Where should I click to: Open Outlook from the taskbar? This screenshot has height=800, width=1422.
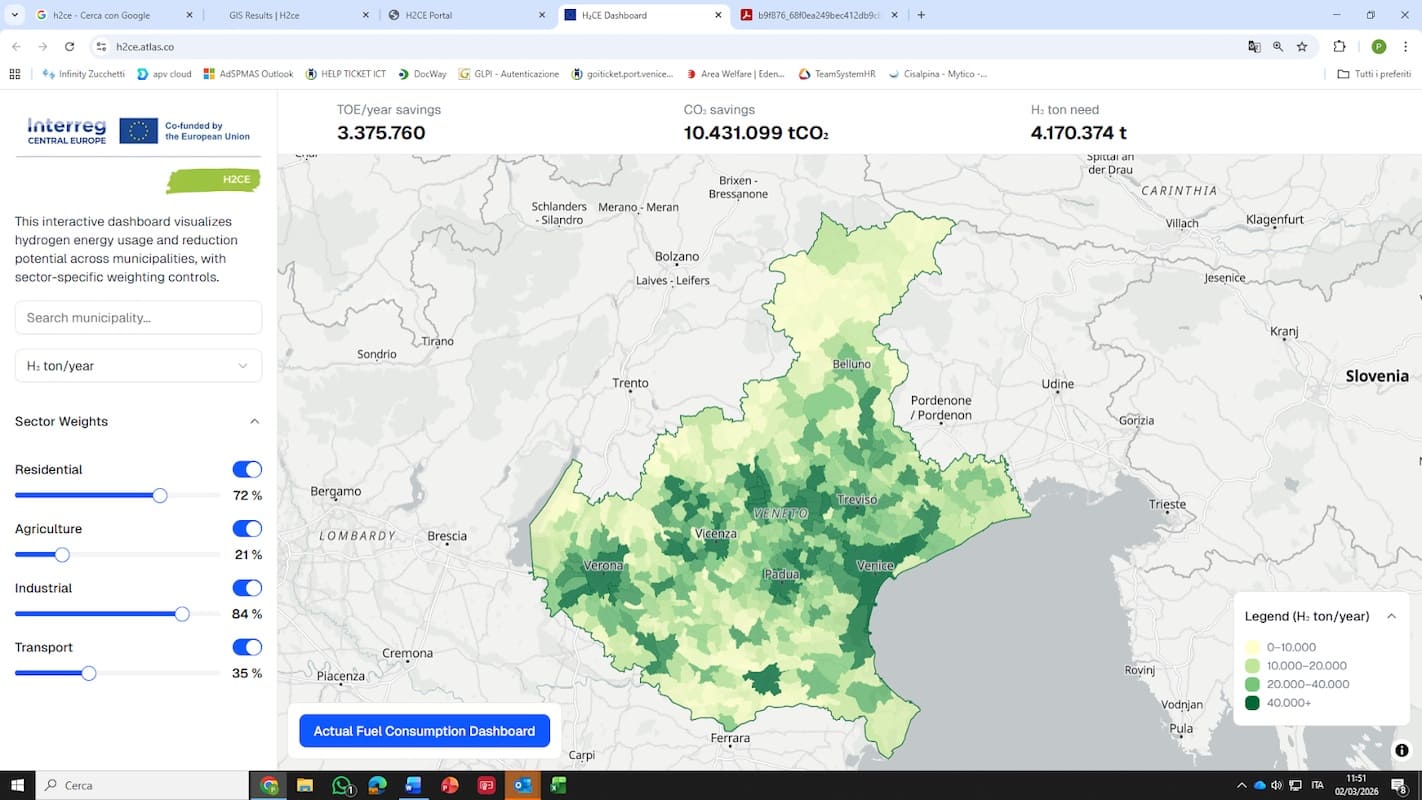(522, 785)
